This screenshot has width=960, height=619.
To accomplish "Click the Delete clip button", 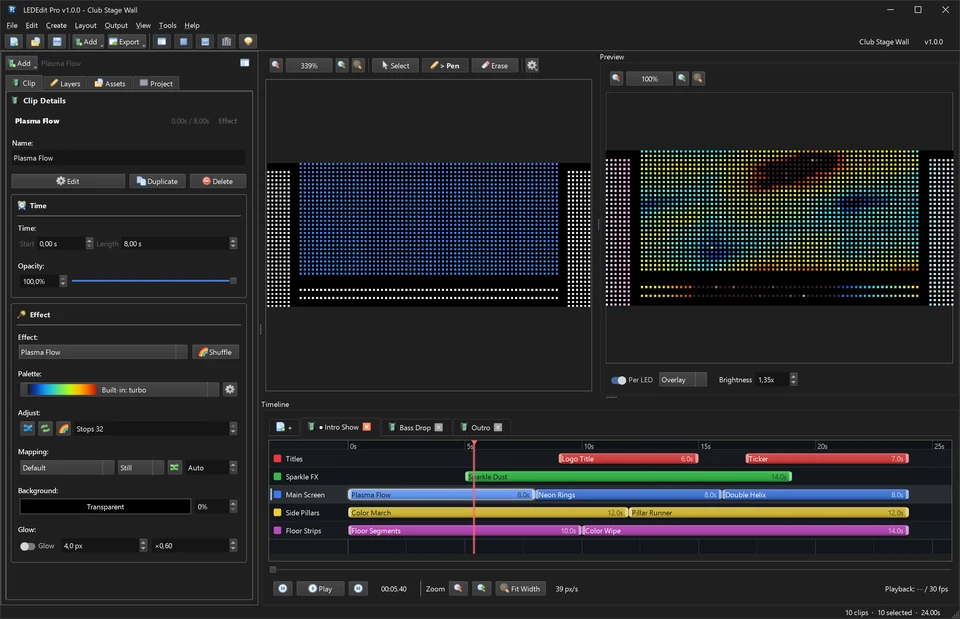I will 217,181.
